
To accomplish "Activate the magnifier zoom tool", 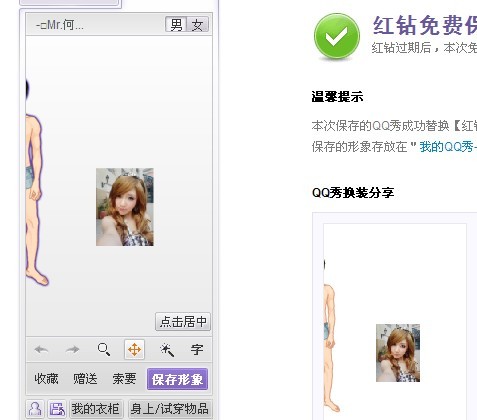I will [x=104, y=350].
